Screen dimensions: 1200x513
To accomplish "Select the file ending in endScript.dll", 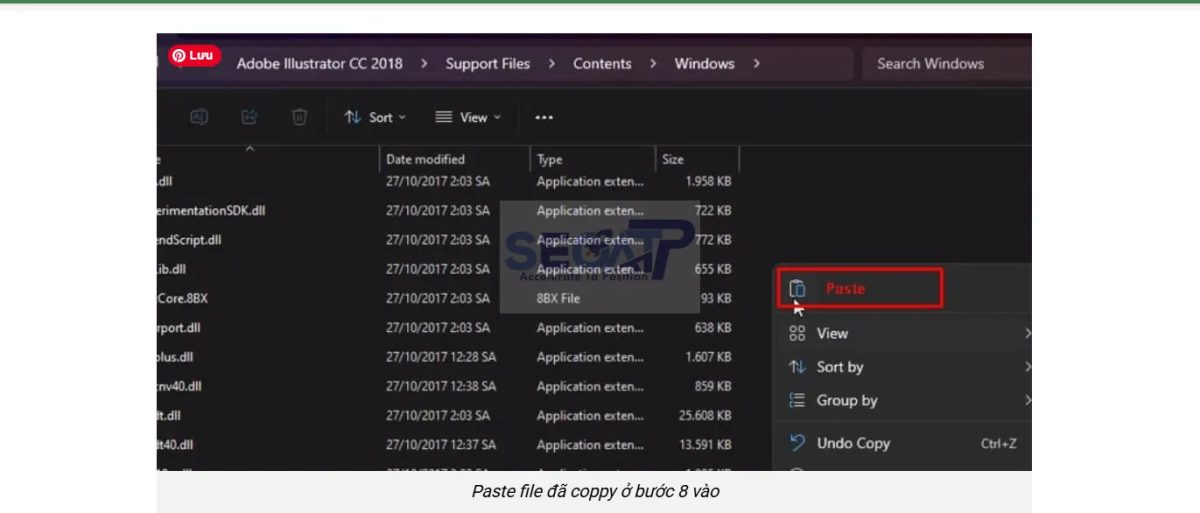I will pyautogui.click(x=189, y=240).
